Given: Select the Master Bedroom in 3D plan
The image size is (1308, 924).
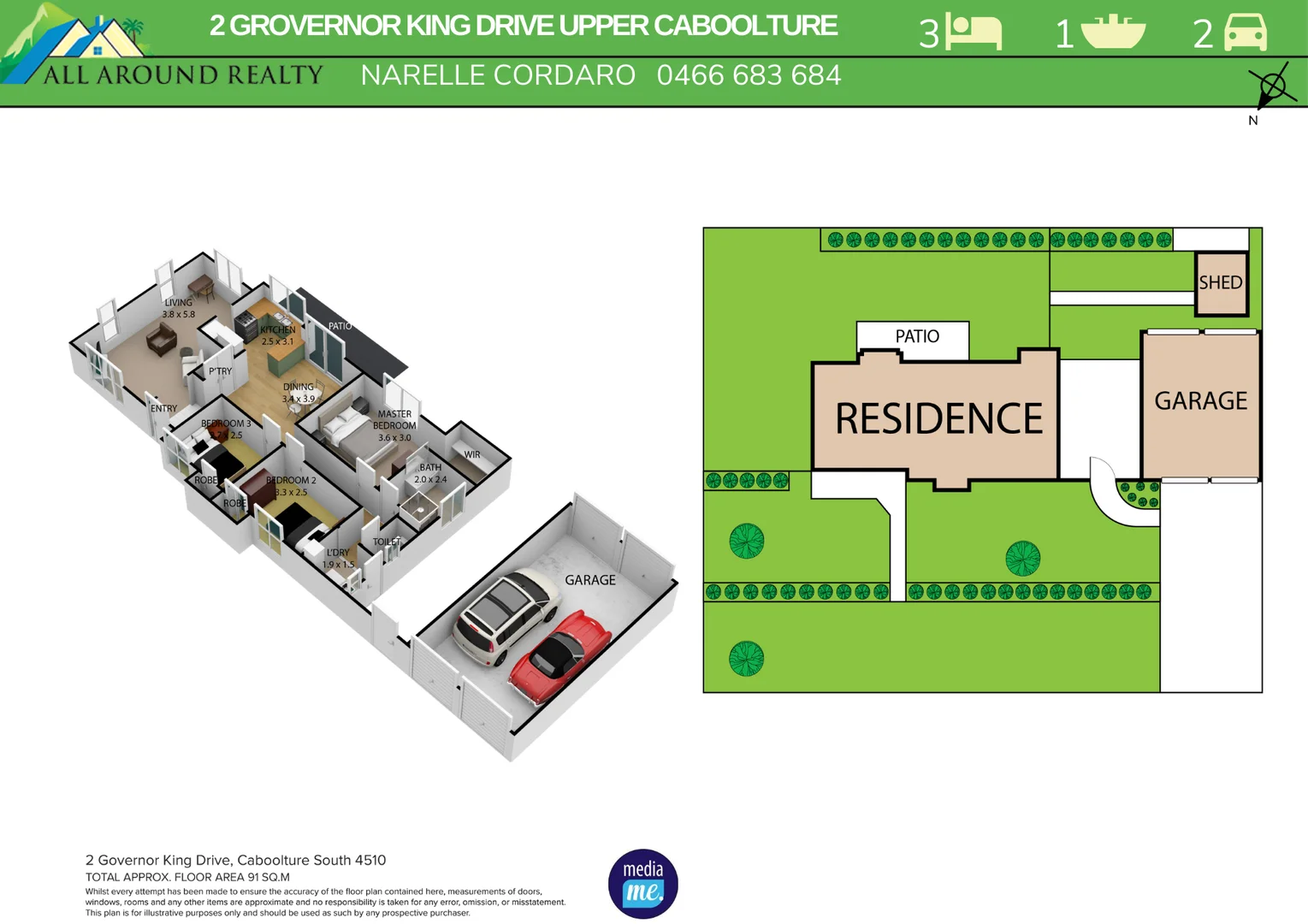Looking at the screenshot, I should coord(394,425).
